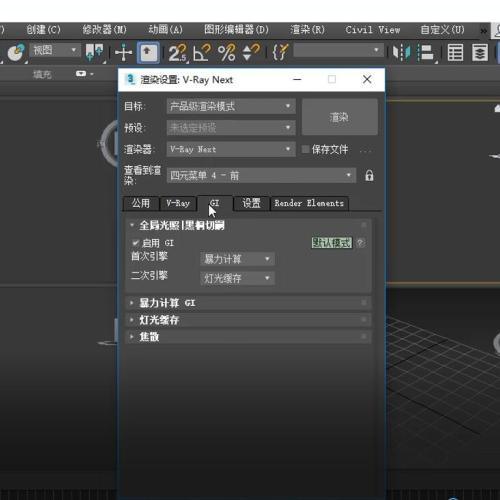
Task: Click the use pivot point center icon
Action: pos(94,53)
